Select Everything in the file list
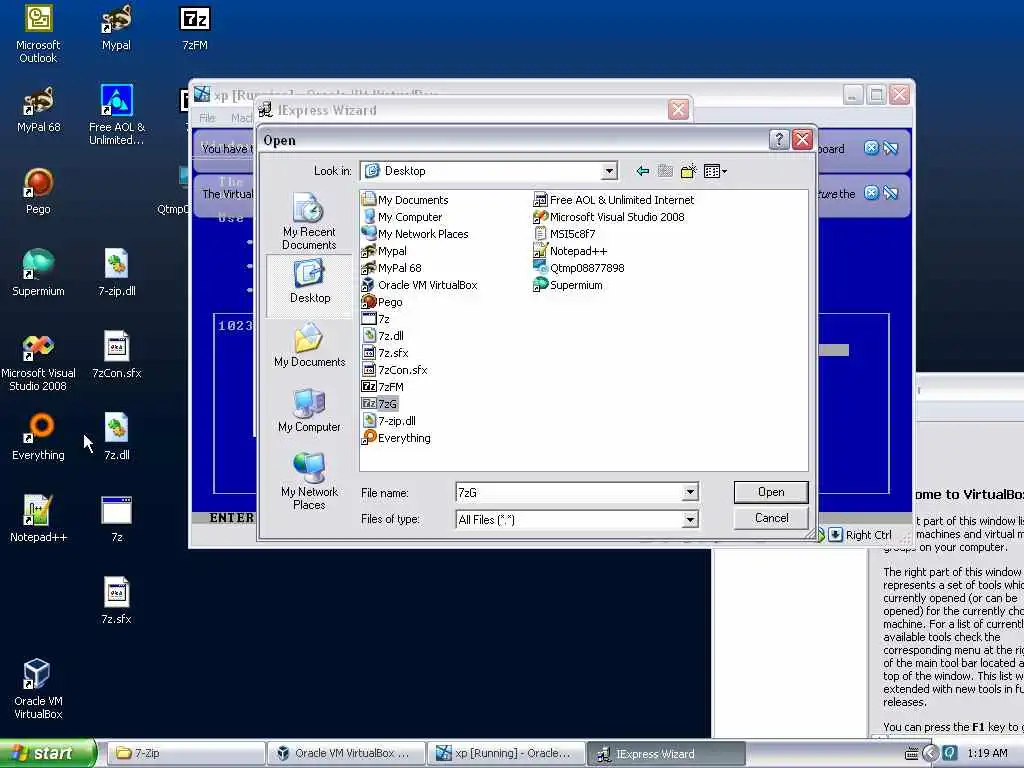This screenshot has height=768, width=1024. pos(396,438)
